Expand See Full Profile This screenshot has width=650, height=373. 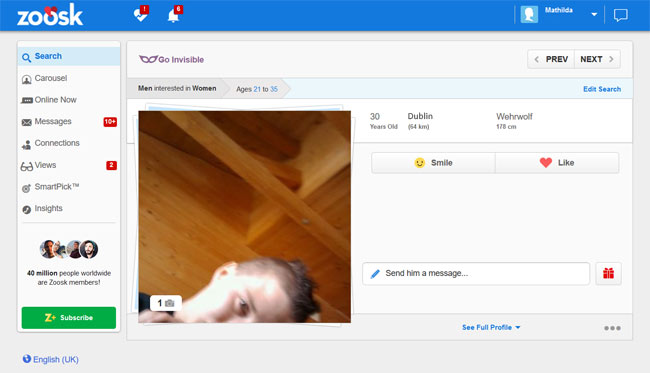[x=491, y=327]
